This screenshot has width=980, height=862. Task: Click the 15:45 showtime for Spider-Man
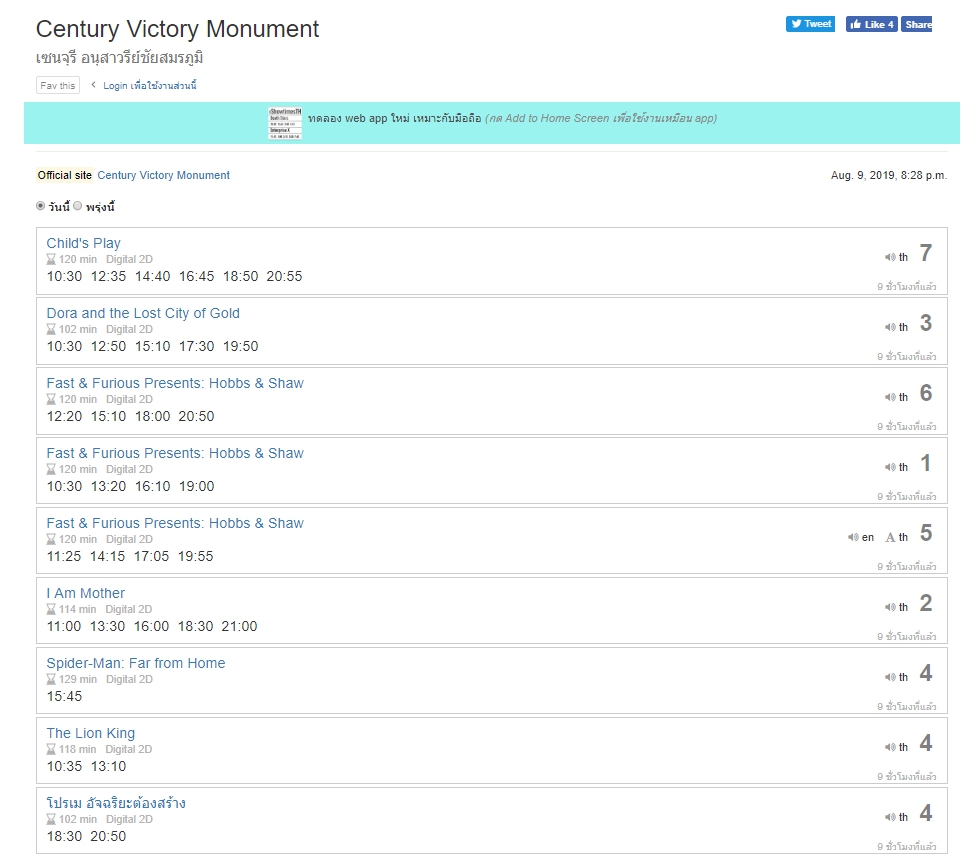(64, 696)
